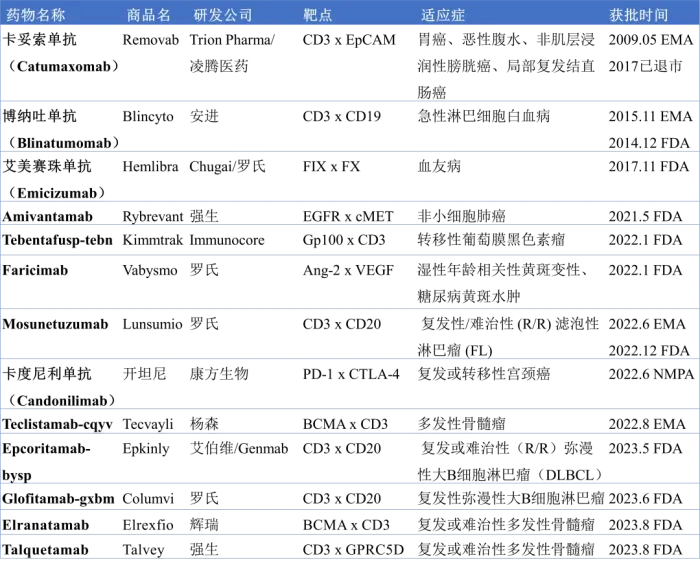
Task: Select the Faricimab drug name
Action: [35, 271]
